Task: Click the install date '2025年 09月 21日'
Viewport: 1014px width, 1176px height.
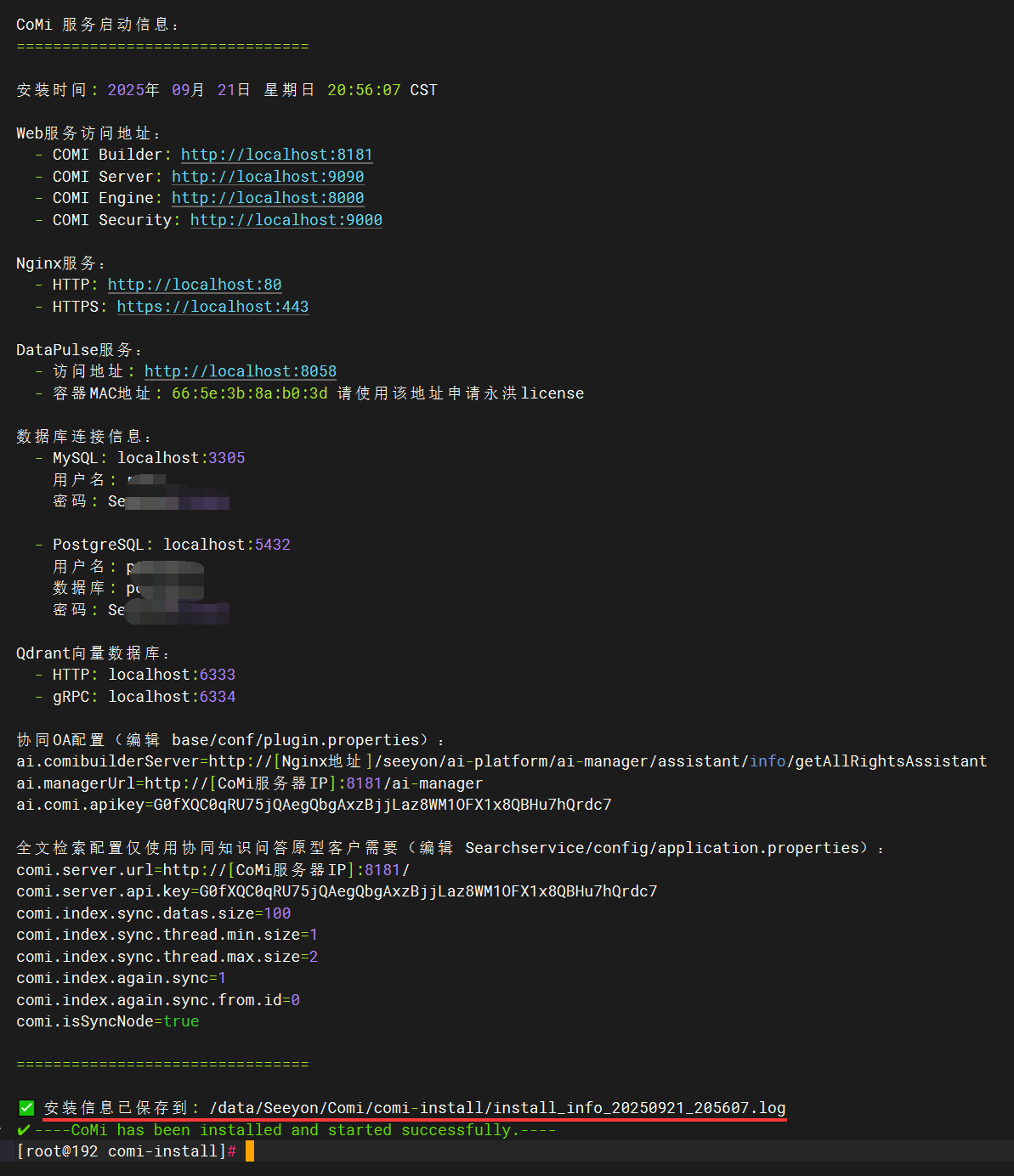Action: [x=178, y=90]
